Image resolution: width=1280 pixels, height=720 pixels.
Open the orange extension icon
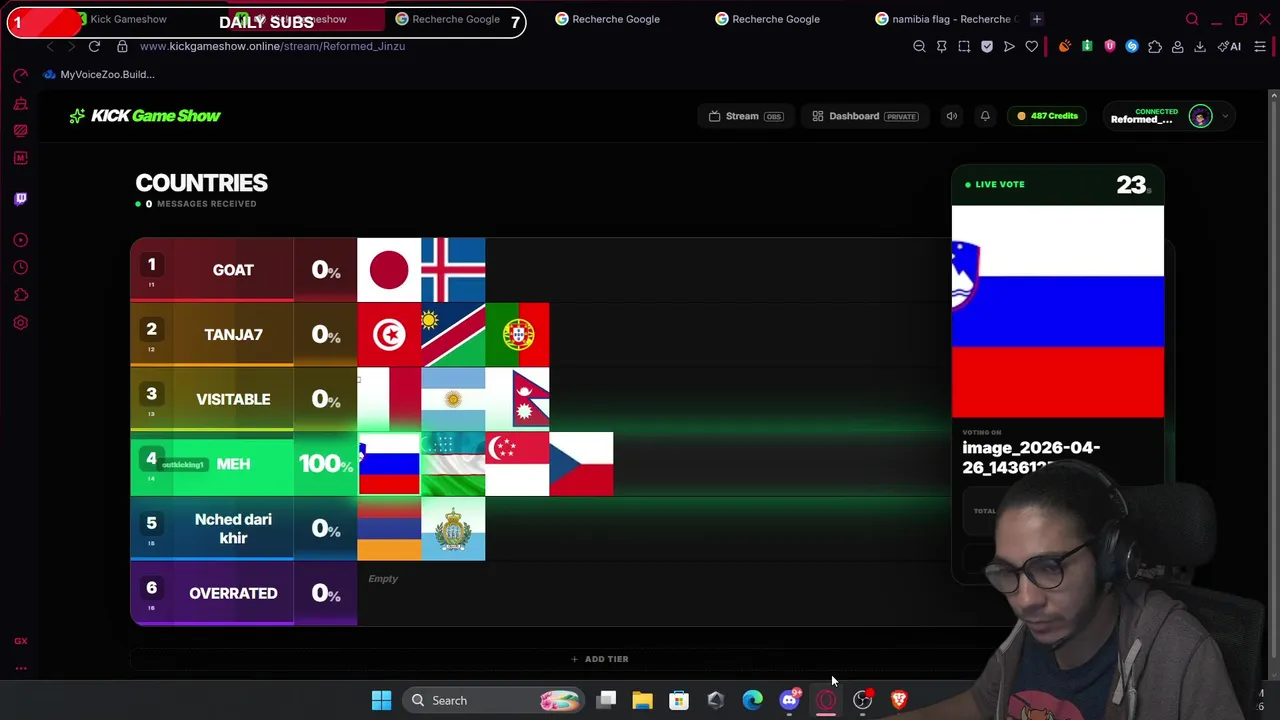(x=1064, y=46)
